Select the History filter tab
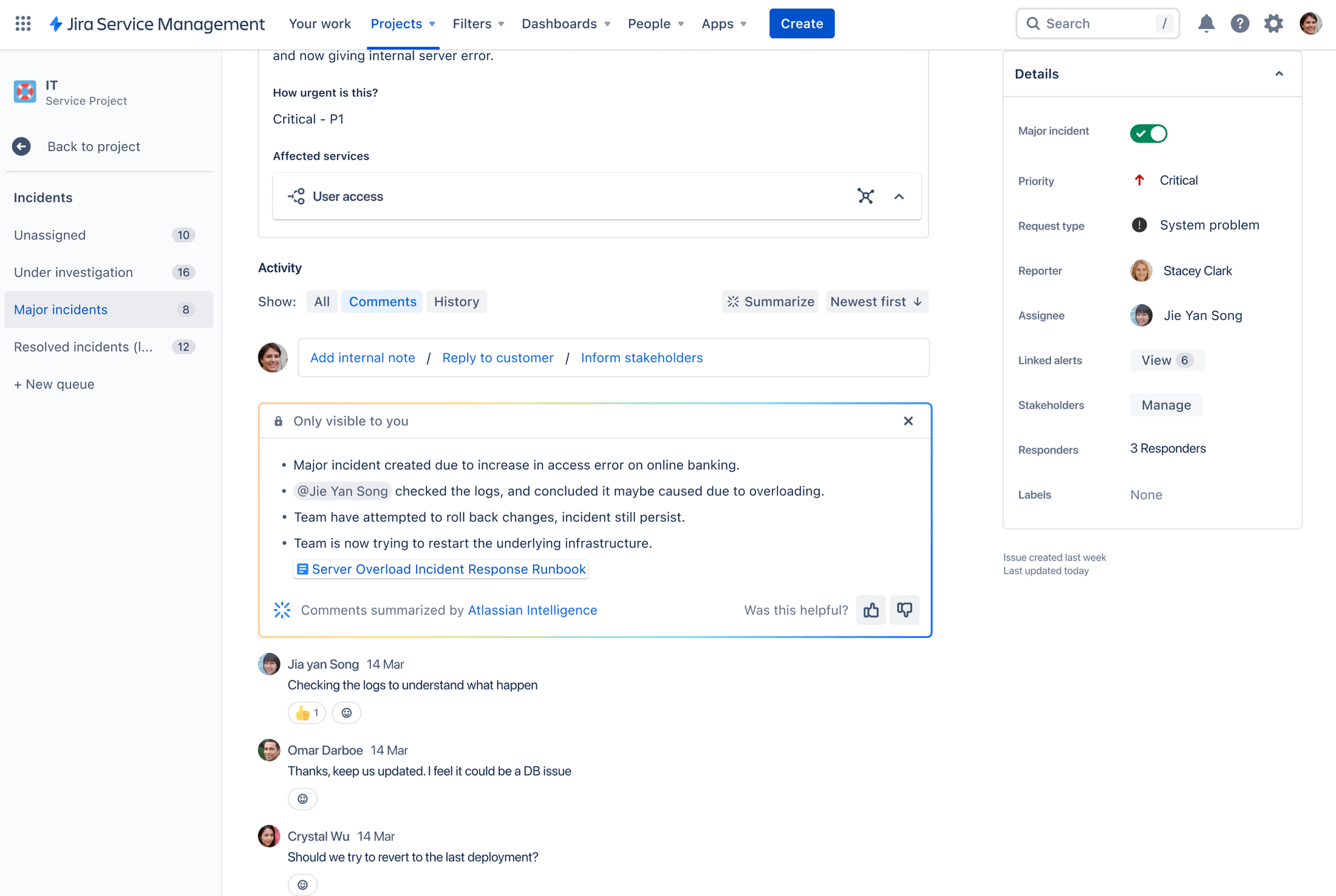1336x896 pixels. pos(456,301)
